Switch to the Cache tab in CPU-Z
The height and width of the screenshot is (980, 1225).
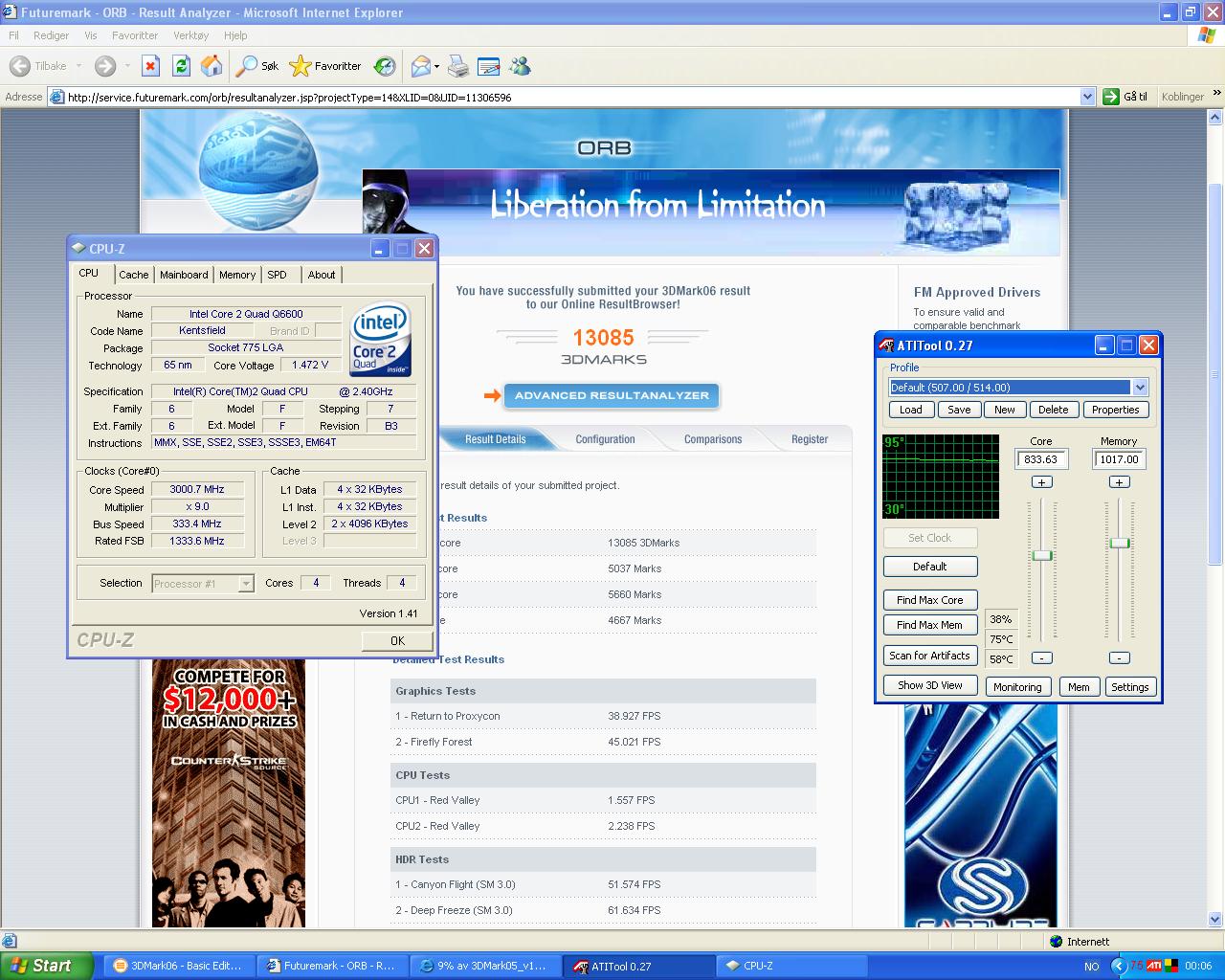coord(134,275)
